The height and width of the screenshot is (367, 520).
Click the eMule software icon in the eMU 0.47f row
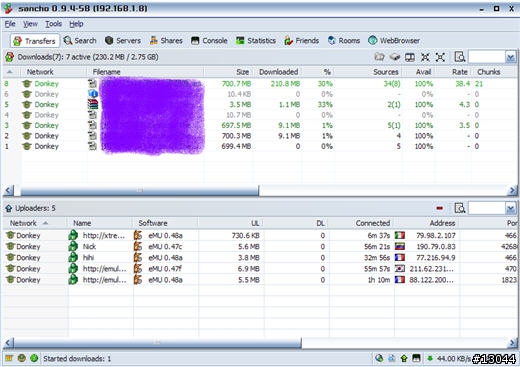(138, 269)
